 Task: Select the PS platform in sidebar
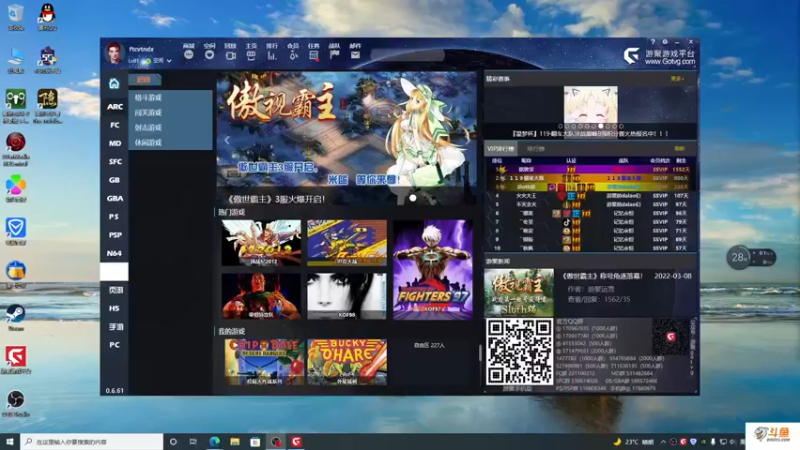[x=115, y=217]
